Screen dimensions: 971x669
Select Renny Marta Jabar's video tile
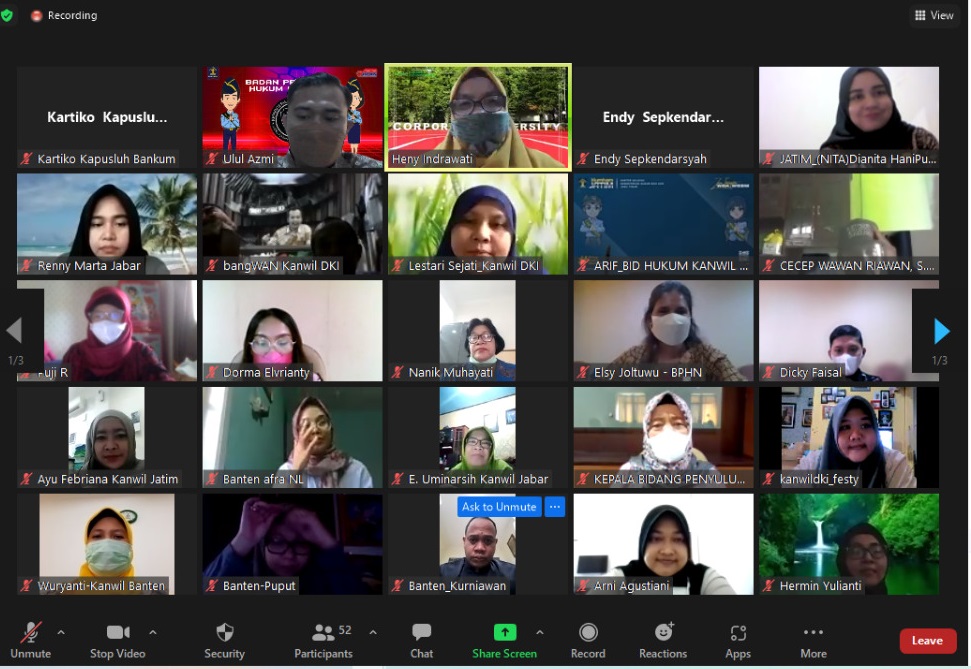pos(107,224)
